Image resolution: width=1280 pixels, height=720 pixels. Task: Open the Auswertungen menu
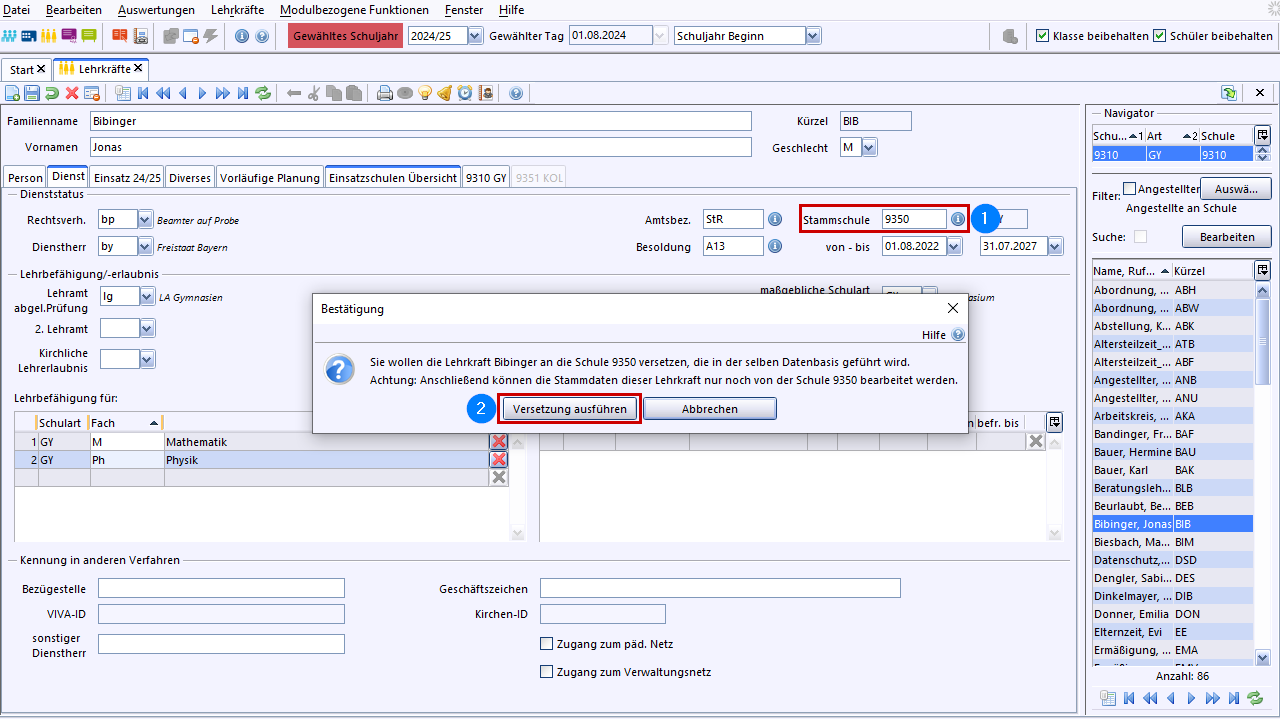(x=156, y=10)
